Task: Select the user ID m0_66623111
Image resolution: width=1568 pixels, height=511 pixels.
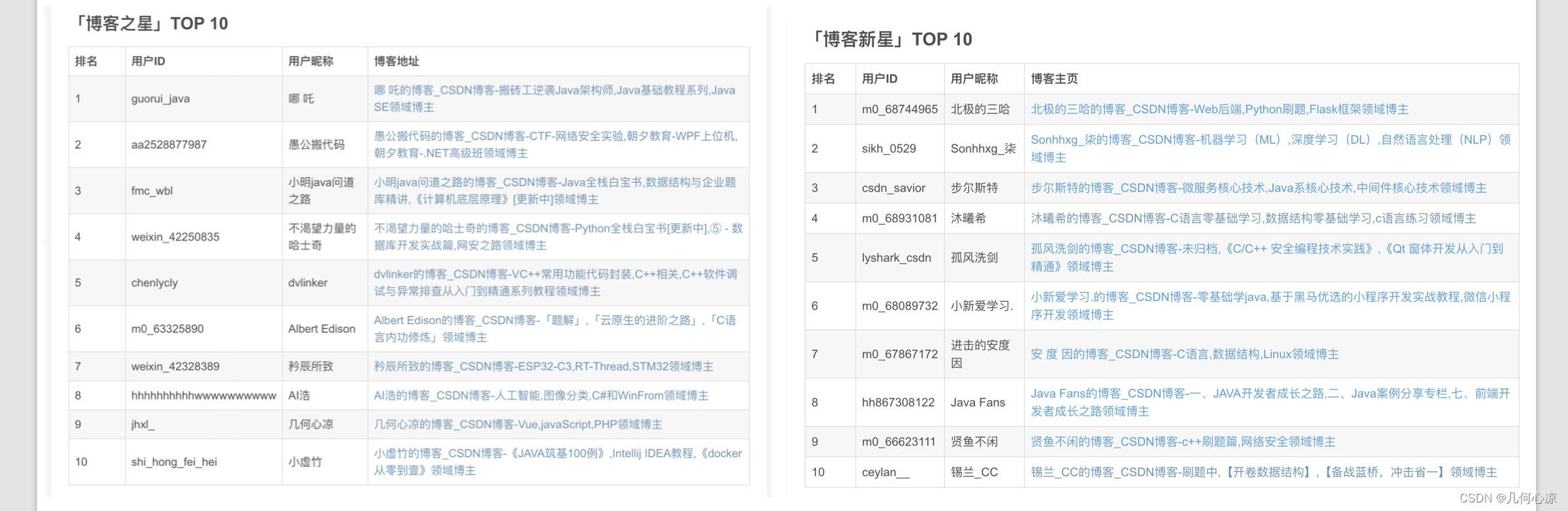Action: pos(899,442)
